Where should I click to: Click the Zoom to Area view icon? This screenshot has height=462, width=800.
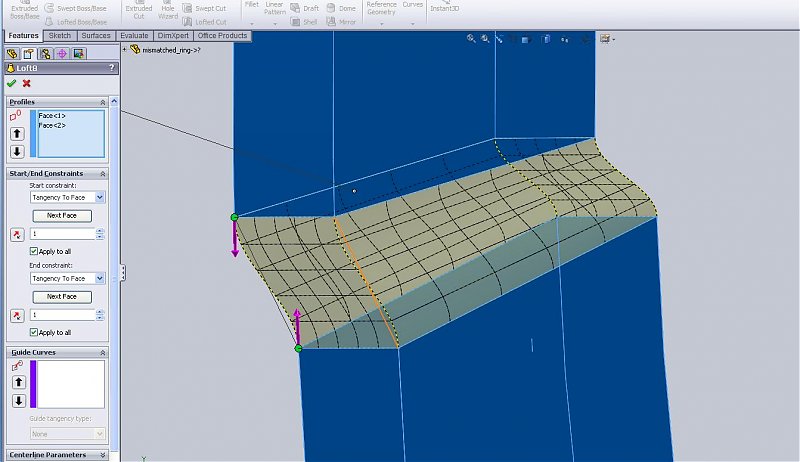pos(485,39)
